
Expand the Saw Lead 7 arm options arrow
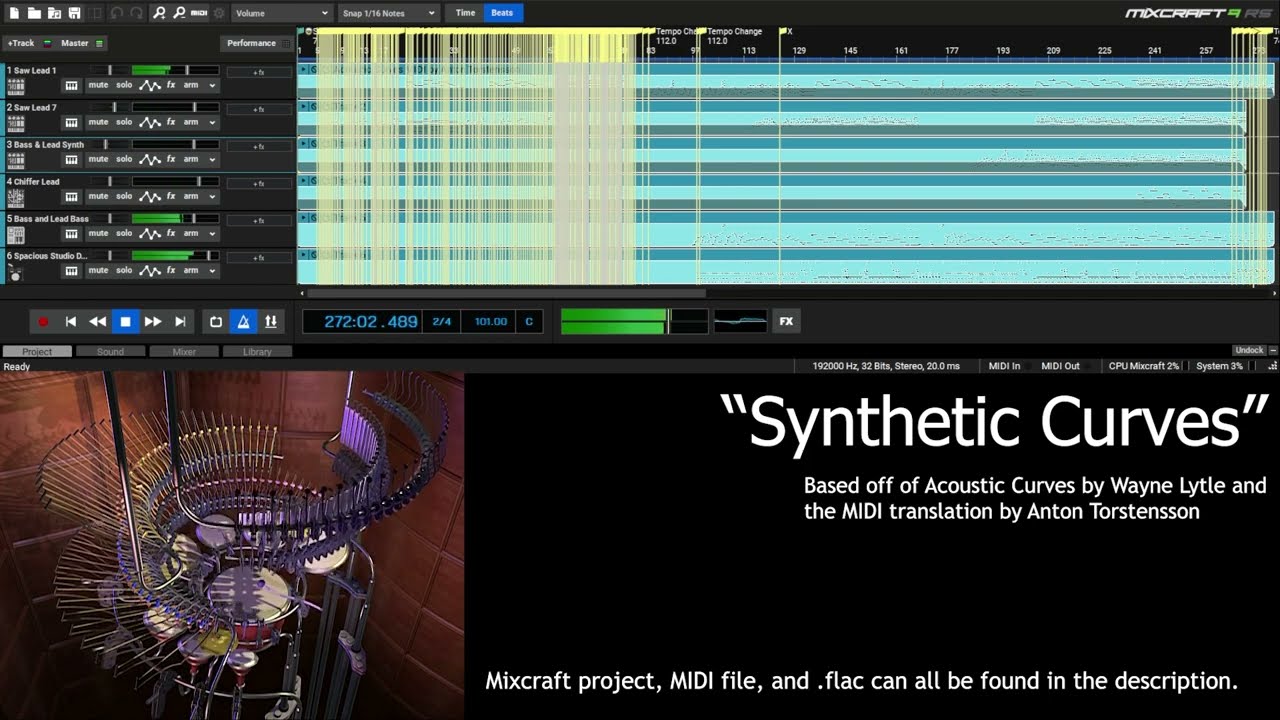[212, 123]
